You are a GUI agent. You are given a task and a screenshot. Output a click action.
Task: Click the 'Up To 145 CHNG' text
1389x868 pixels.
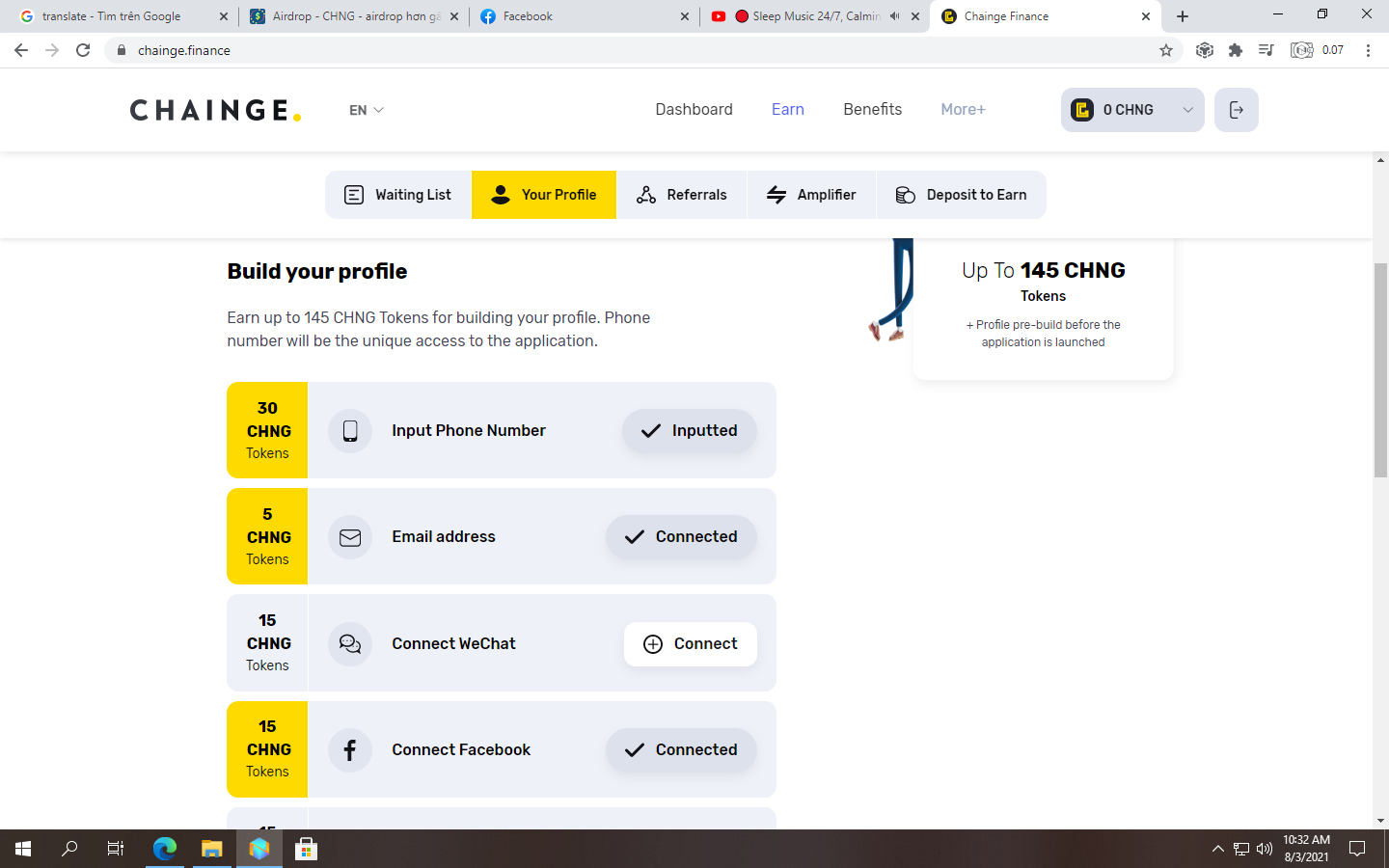pos(1044,270)
